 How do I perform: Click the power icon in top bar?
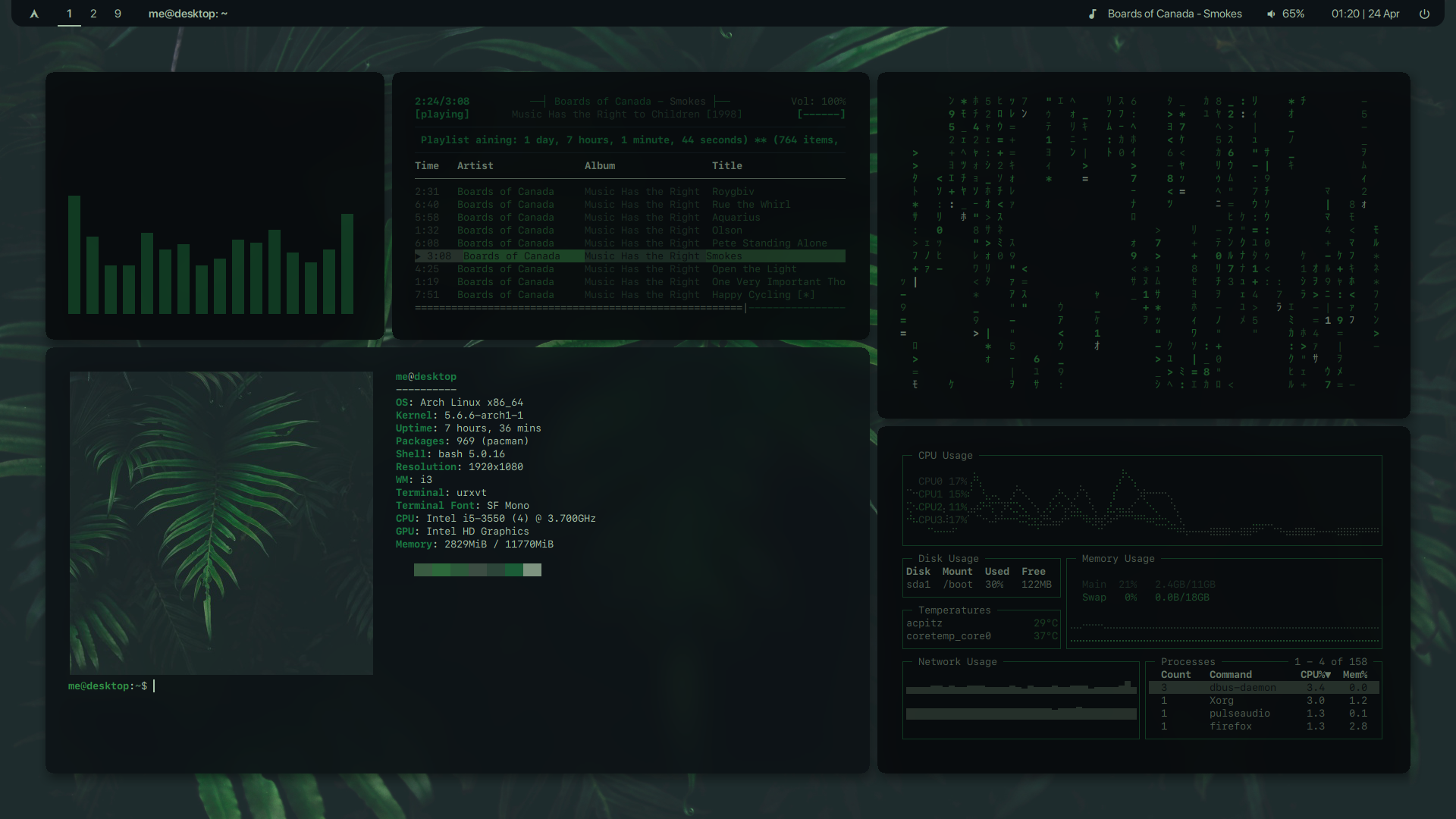click(x=1424, y=14)
